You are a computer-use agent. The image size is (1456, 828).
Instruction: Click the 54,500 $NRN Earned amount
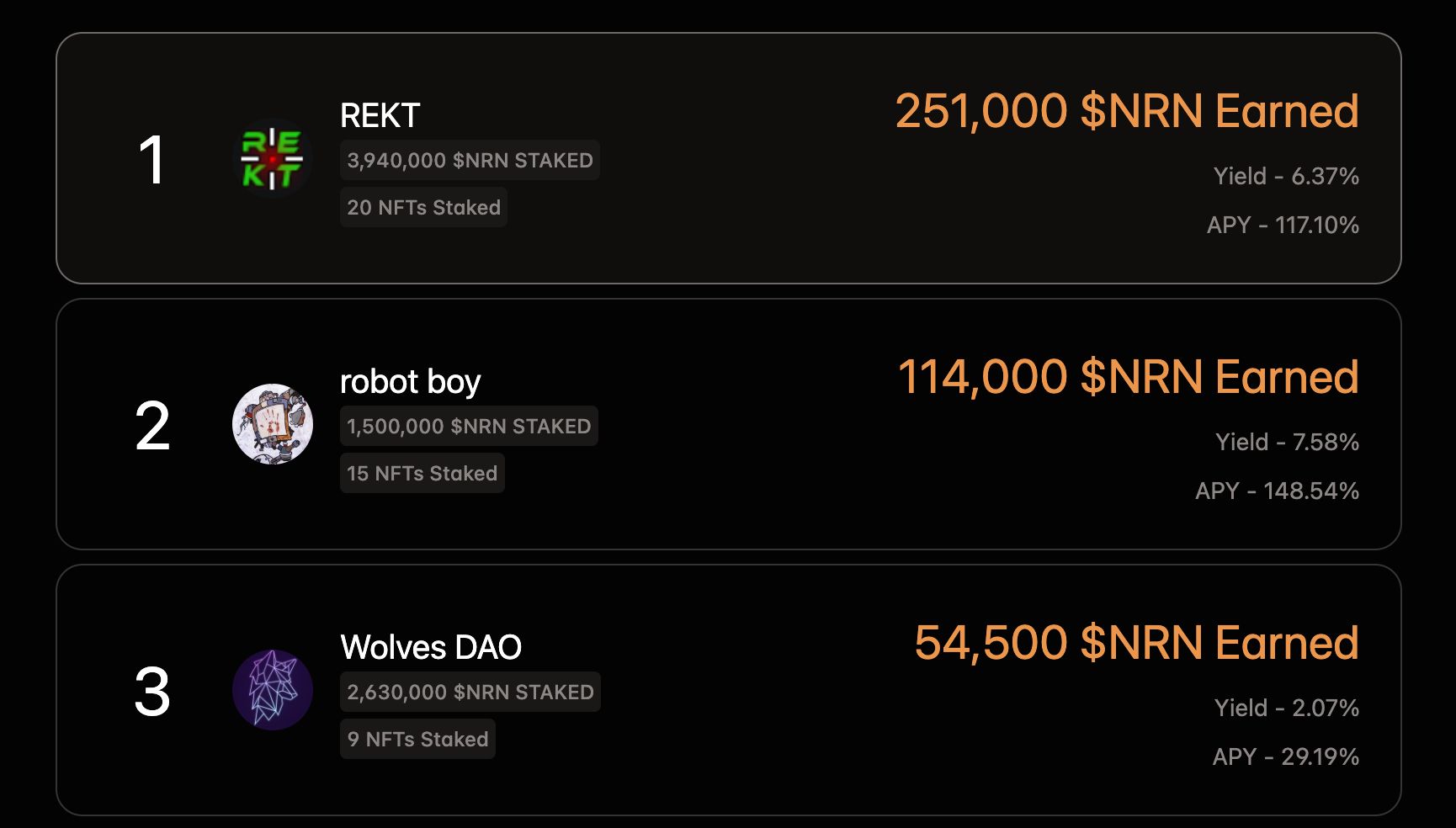tap(1136, 643)
